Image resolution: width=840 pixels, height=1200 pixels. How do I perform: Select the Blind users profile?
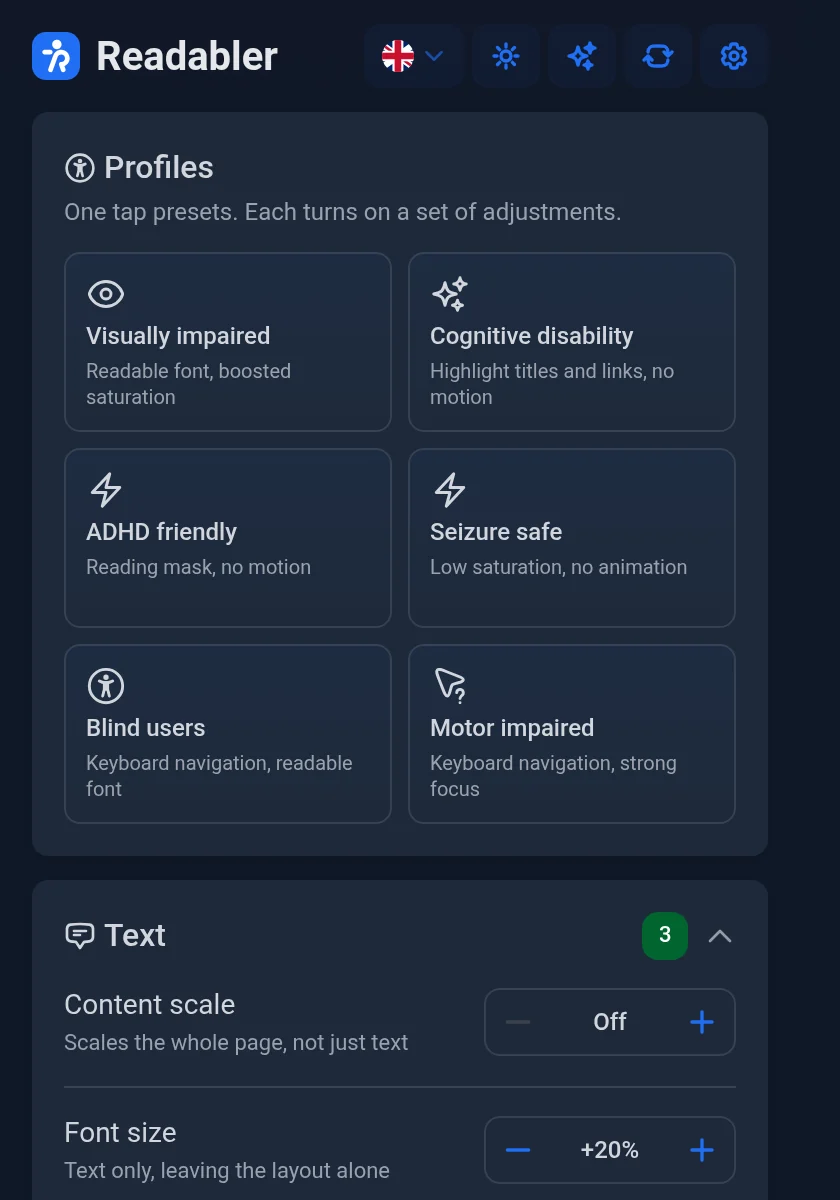228,734
